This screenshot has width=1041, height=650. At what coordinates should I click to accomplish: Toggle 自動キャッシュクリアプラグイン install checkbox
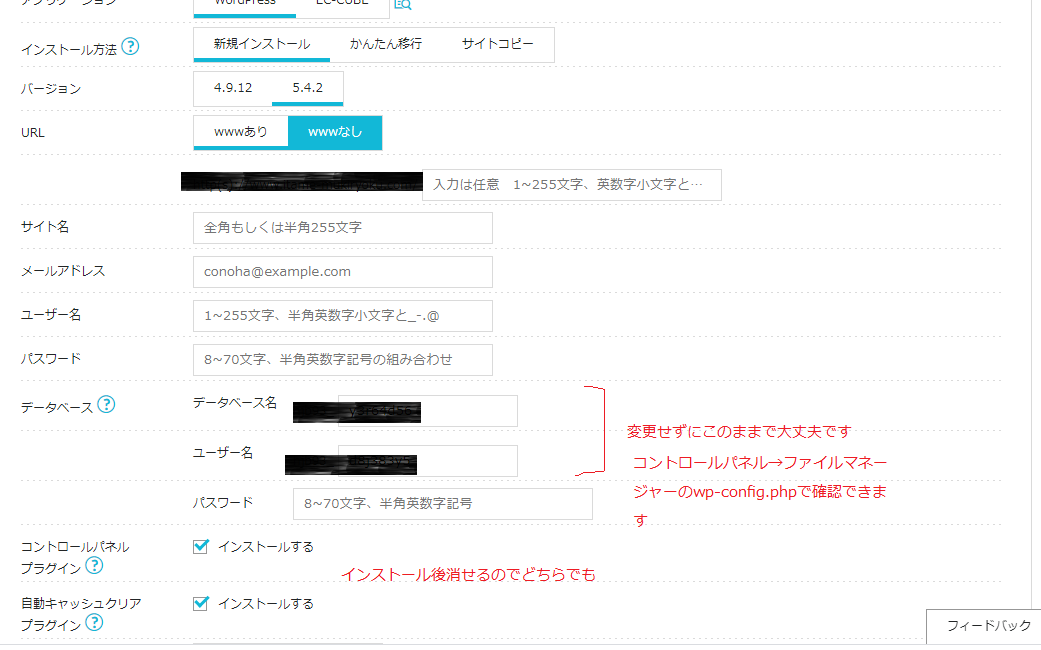[x=201, y=603]
